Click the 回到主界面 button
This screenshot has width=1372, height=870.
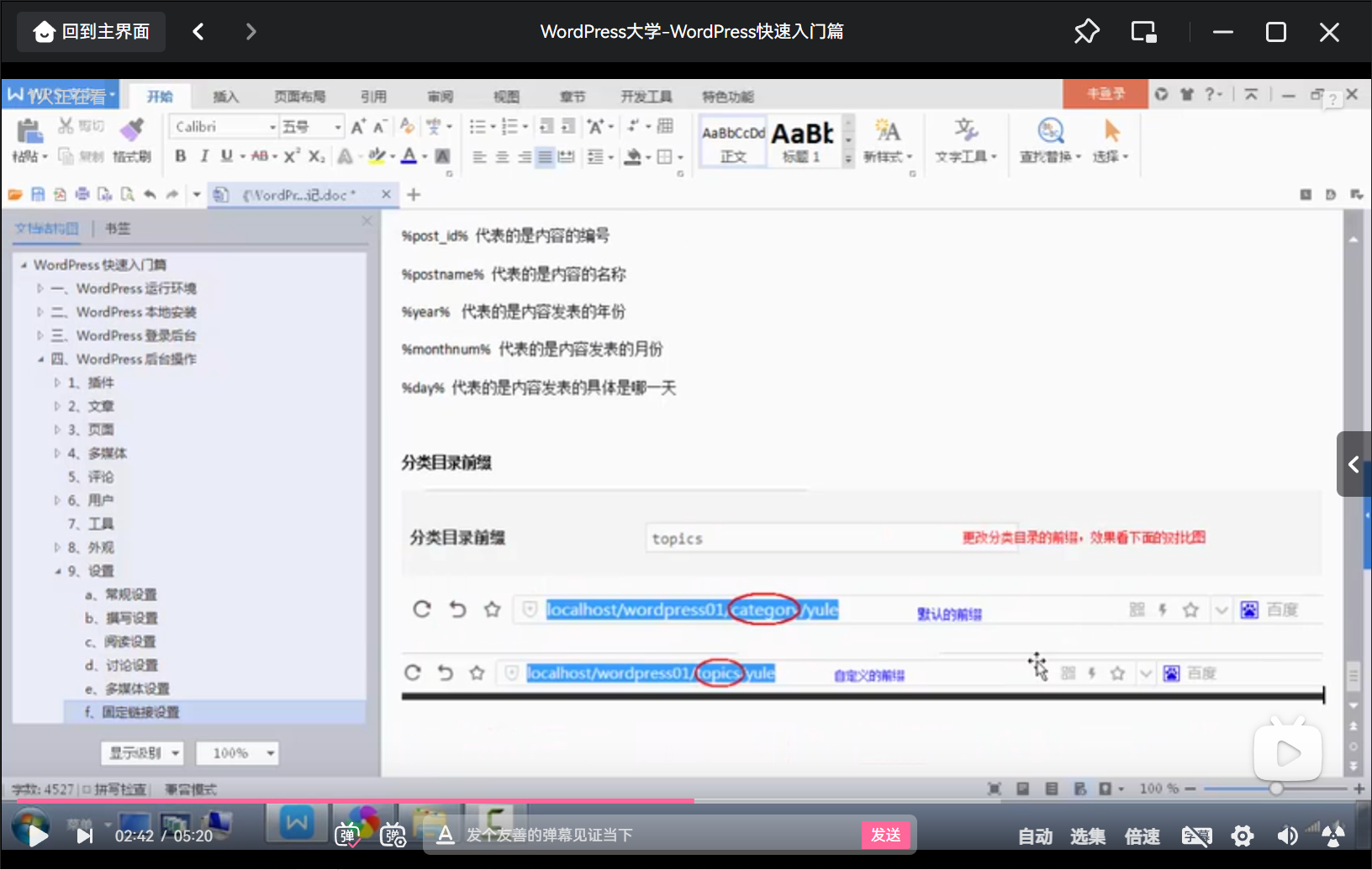pos(92,32)
